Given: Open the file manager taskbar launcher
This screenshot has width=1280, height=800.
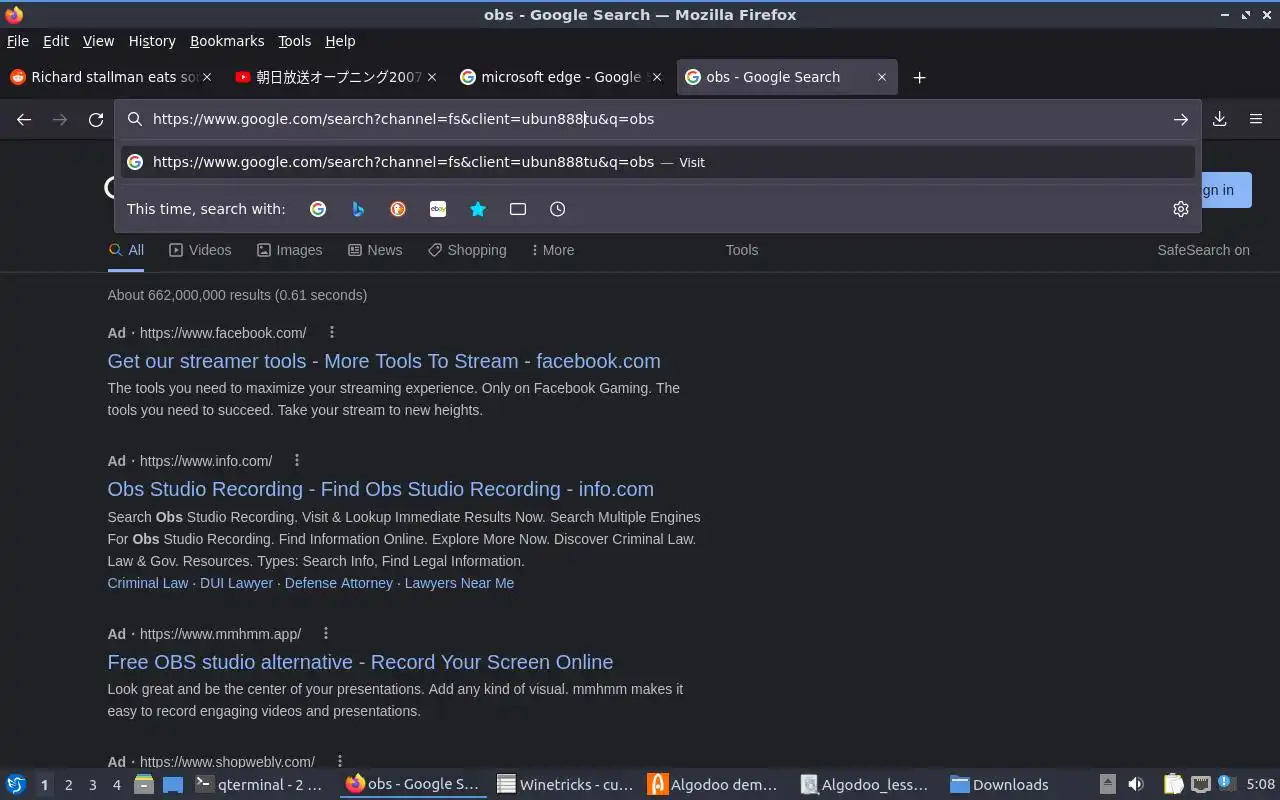Looking at the screenshot, I should [x=143, y=785].
